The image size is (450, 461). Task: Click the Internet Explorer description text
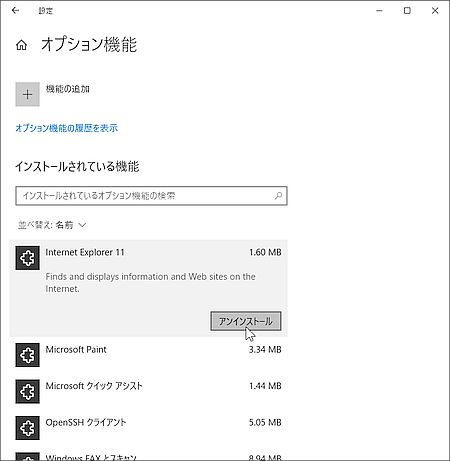[x=151, y=283]
